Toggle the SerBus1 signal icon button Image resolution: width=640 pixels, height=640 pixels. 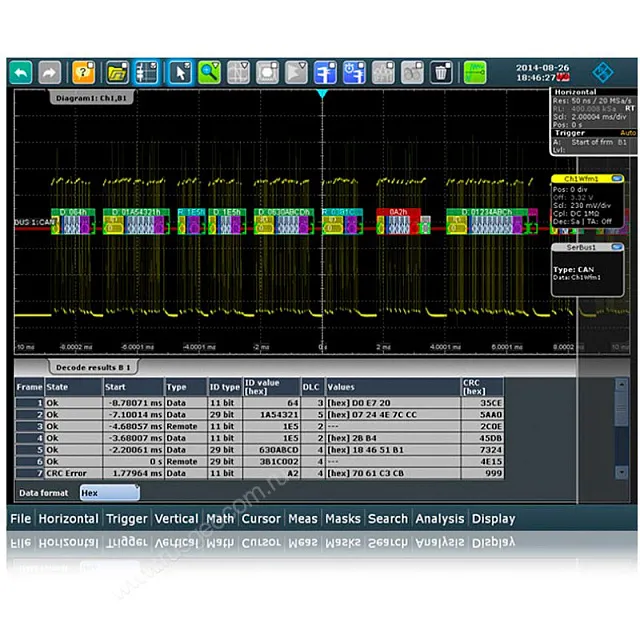click(581, 248)
